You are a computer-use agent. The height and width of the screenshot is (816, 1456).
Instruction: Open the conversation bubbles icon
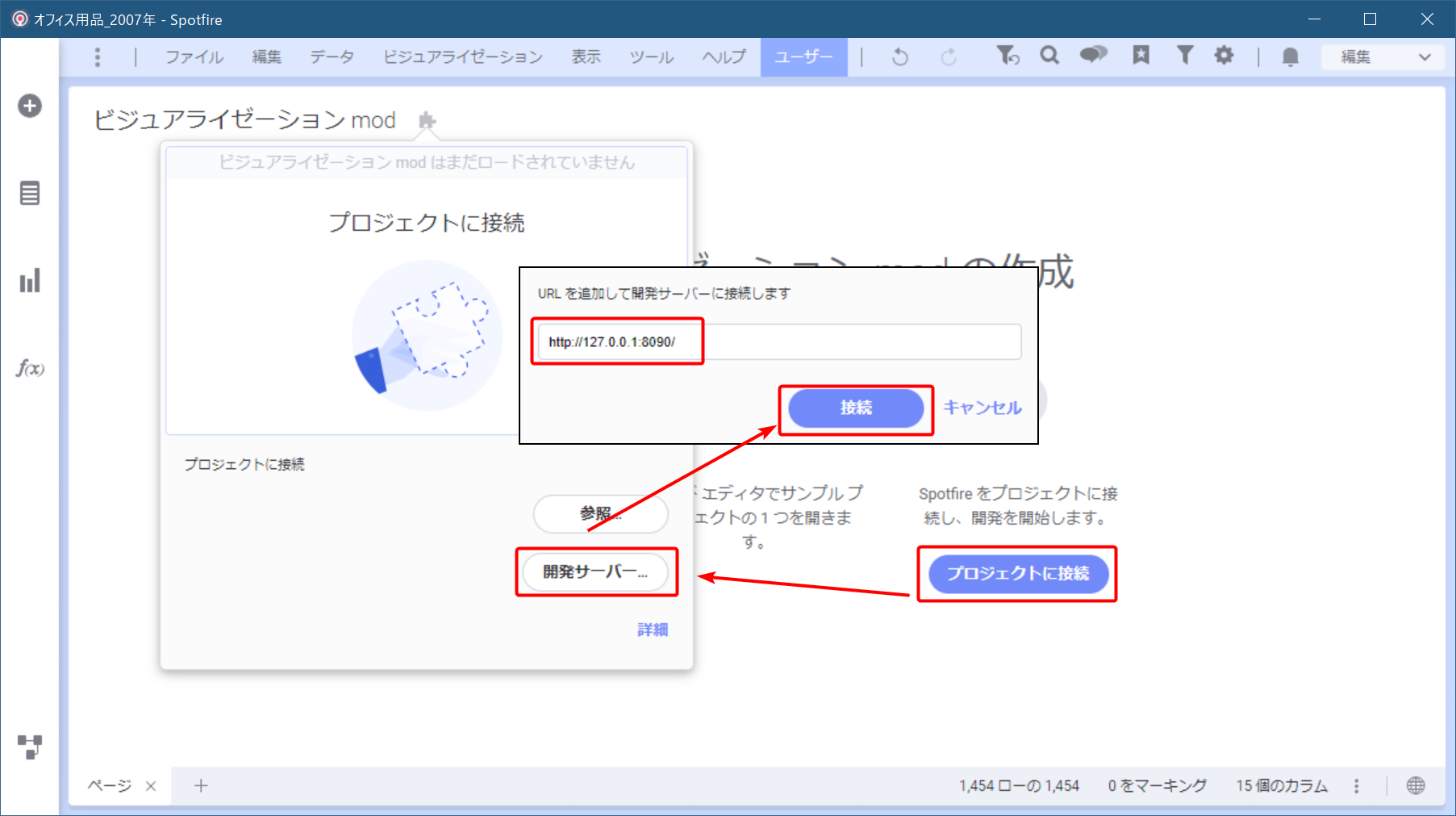pos(1094,55)
